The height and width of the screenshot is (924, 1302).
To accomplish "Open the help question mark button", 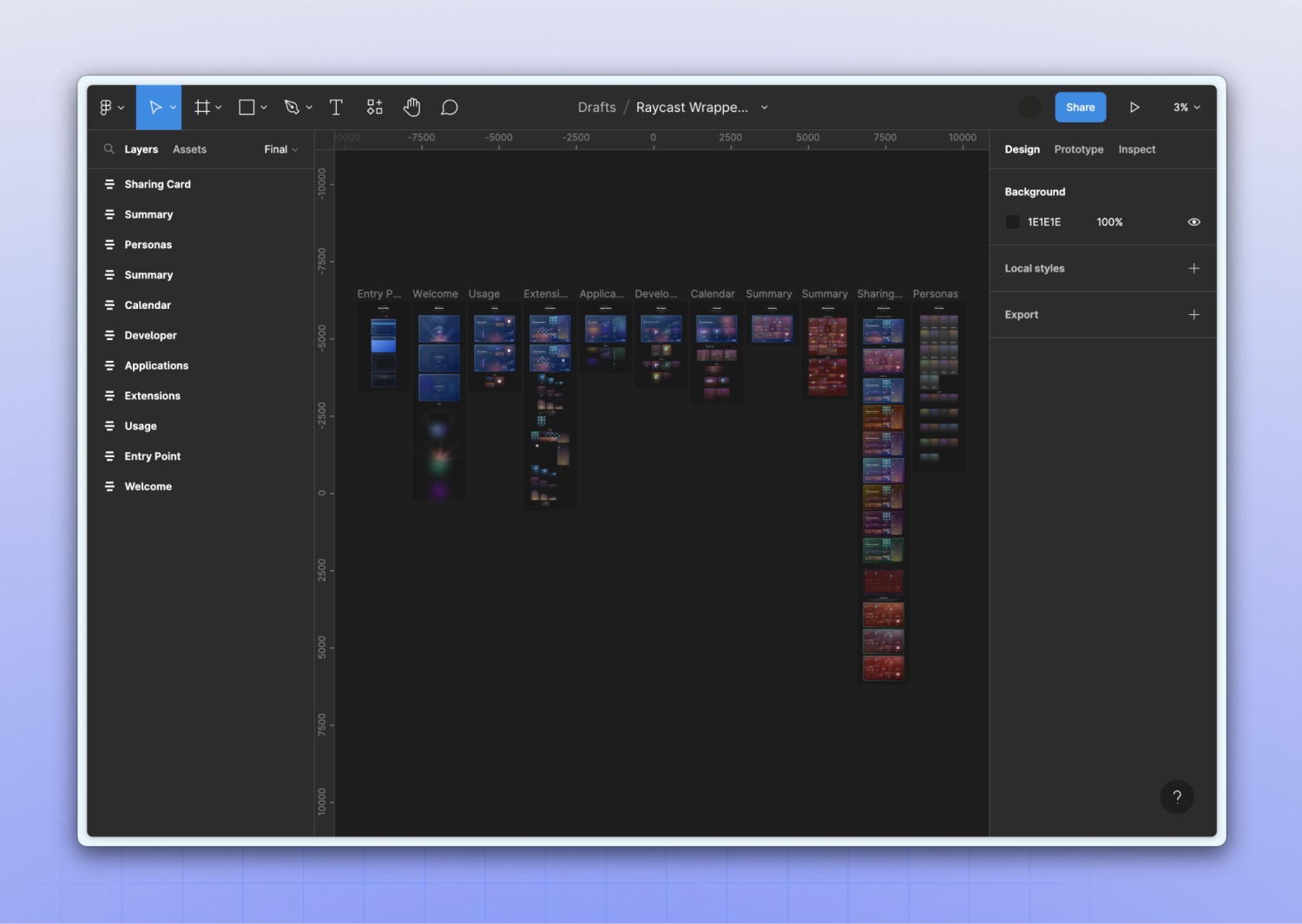I will click(x=1177, y=796).
